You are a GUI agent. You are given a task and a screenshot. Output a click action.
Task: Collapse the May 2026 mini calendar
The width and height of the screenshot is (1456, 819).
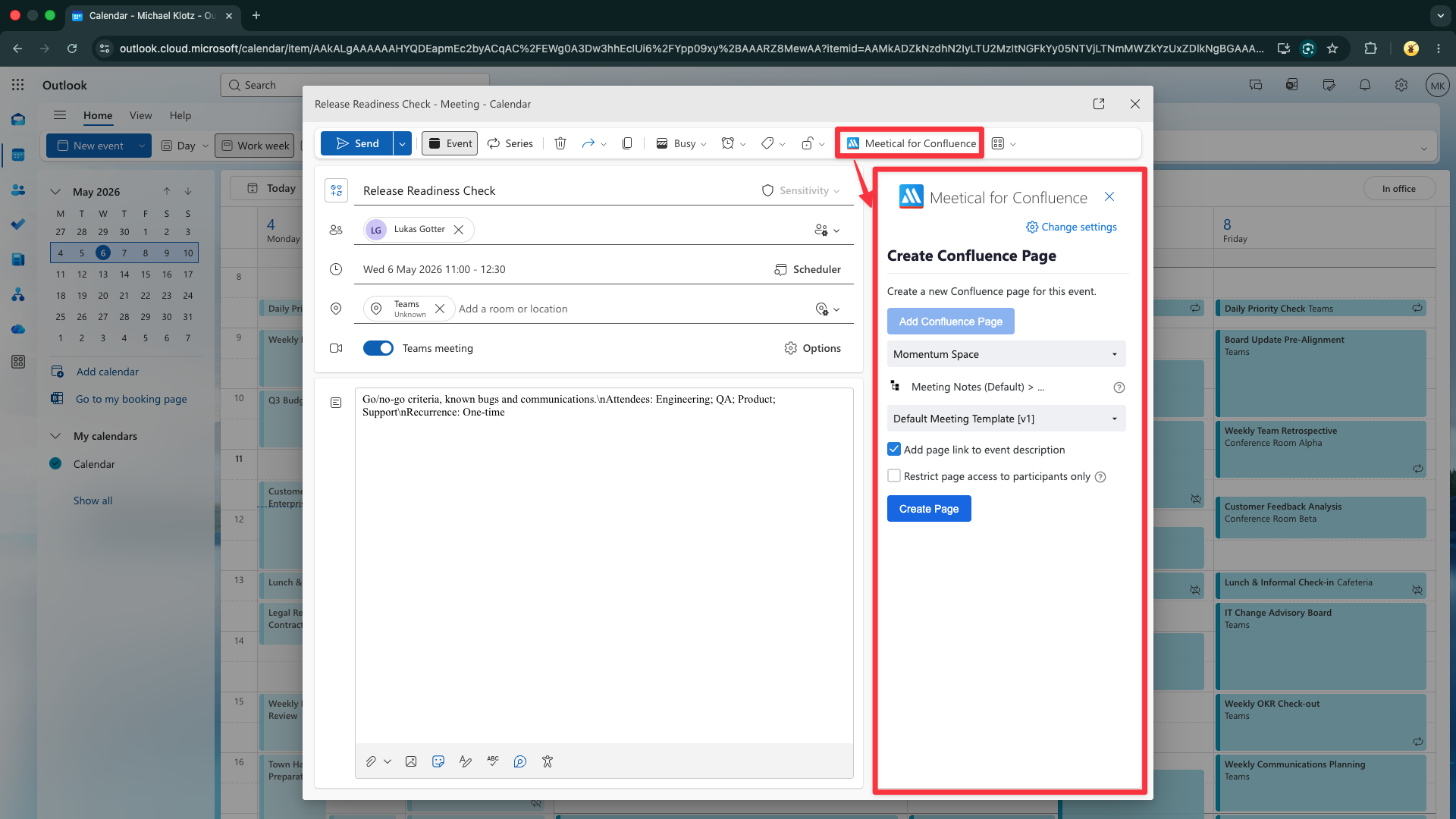pos(55,192)
